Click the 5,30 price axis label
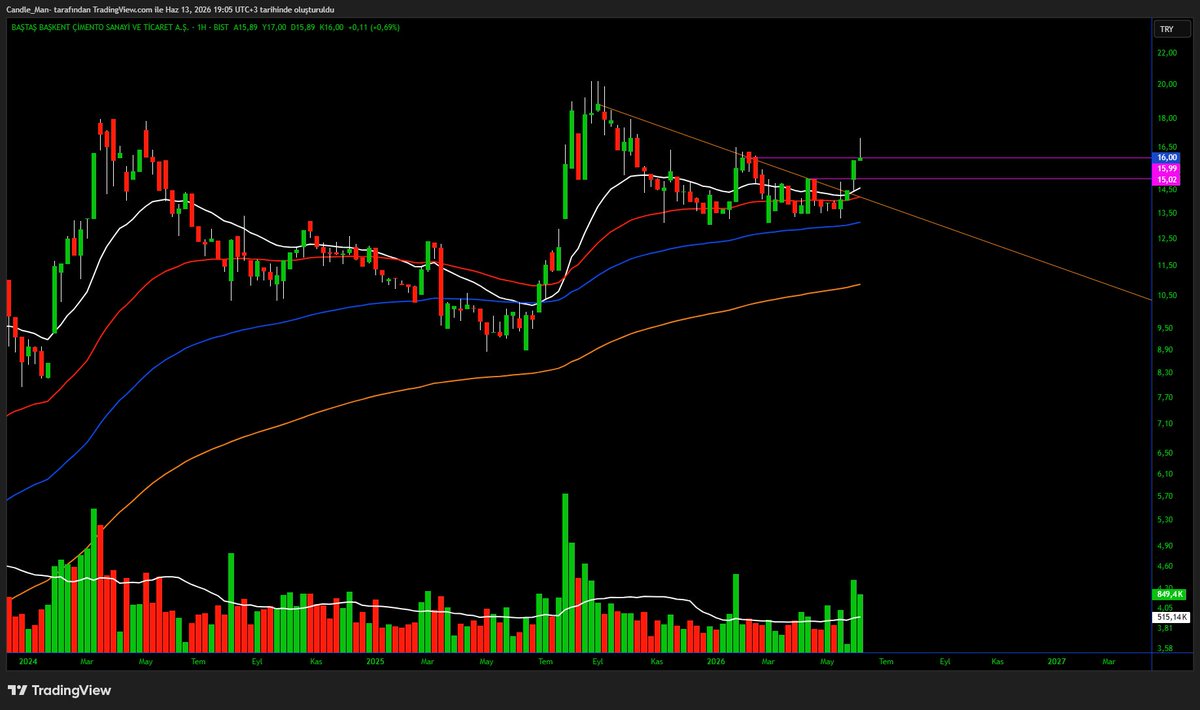This screenshot has width=1200, height=710. pyautogui.click(x=1165, y=520)
